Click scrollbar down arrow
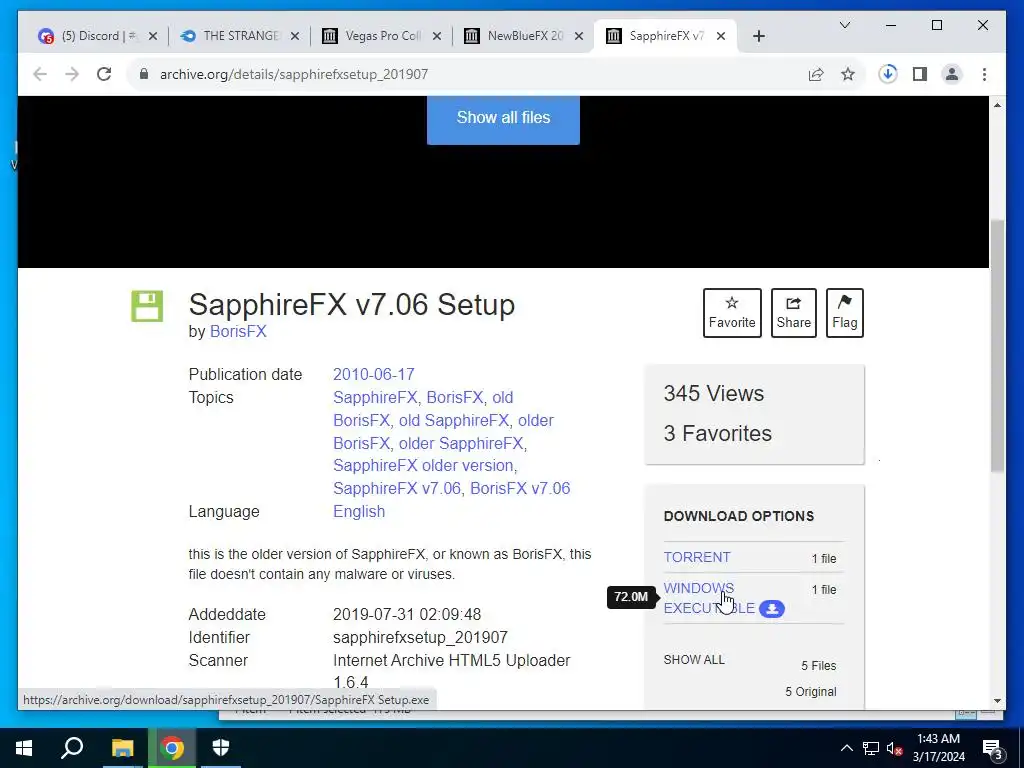 [997, 701]
